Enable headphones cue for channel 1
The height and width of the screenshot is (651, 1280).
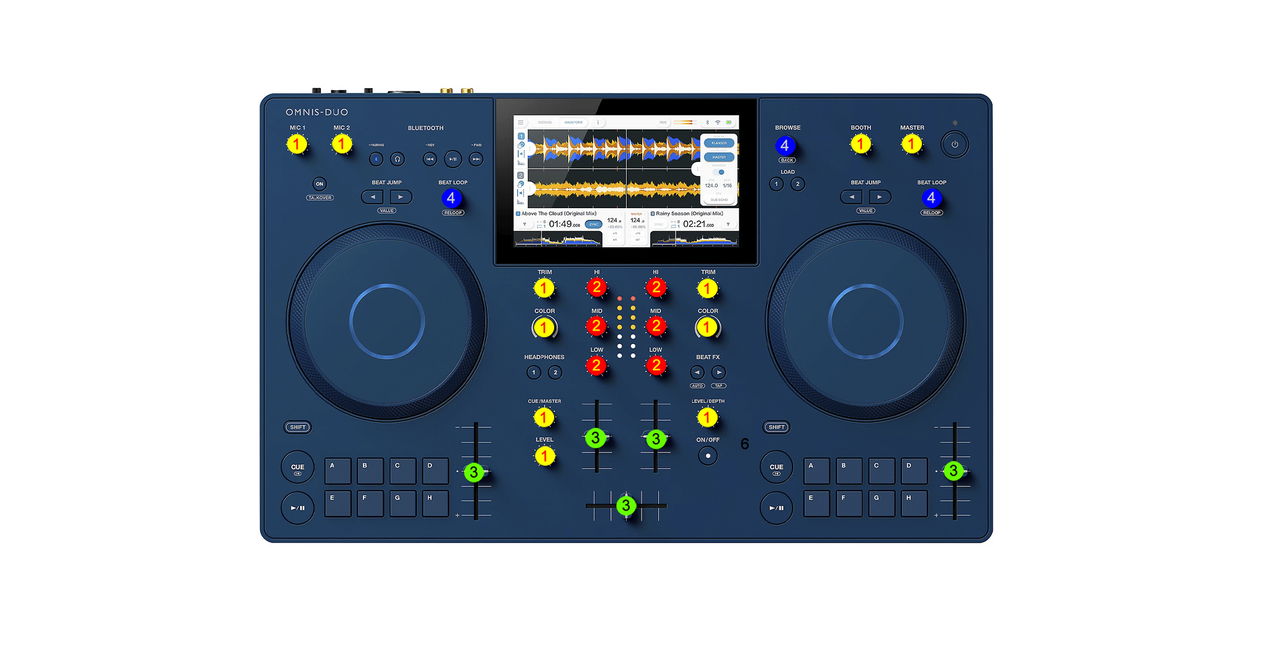tap(533, 373)
